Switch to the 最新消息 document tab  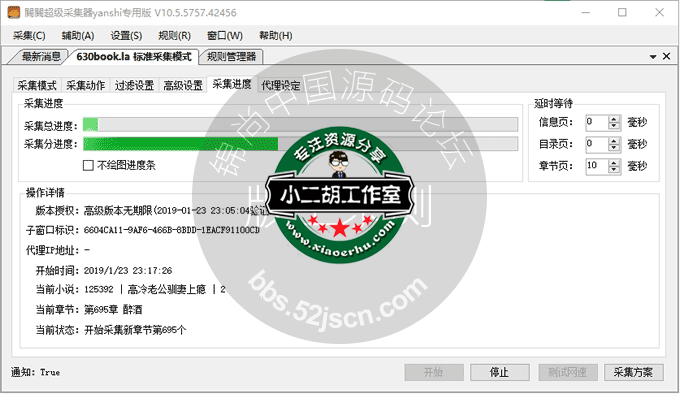40,56
